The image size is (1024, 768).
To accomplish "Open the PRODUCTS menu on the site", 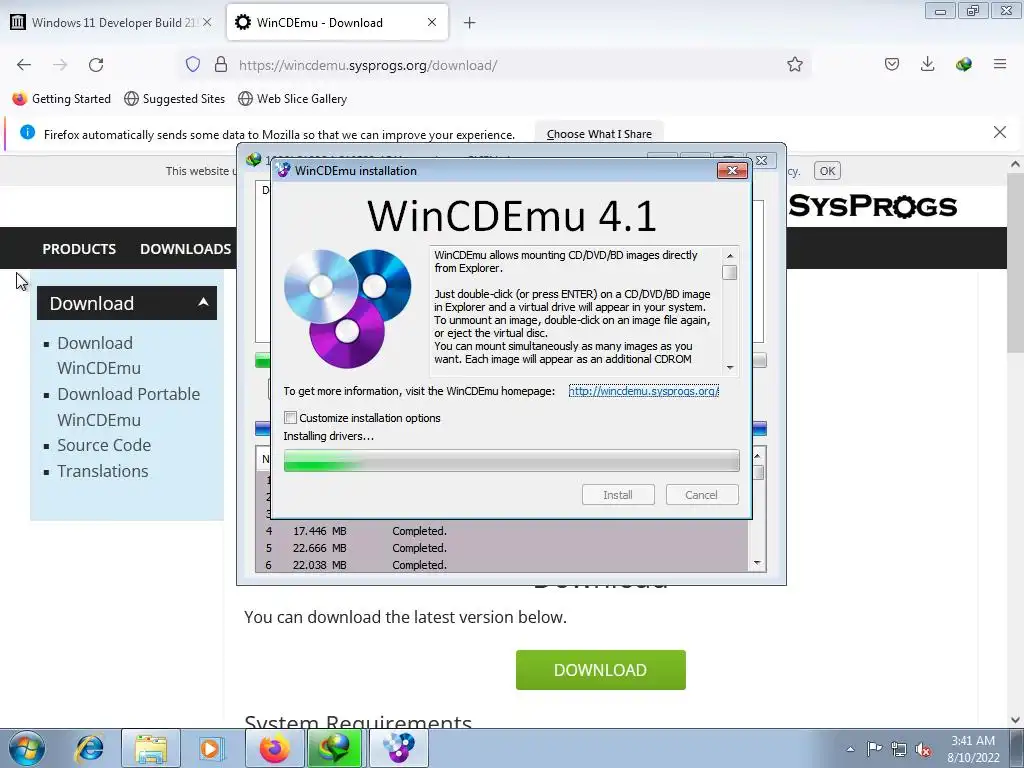I will 79,249.
